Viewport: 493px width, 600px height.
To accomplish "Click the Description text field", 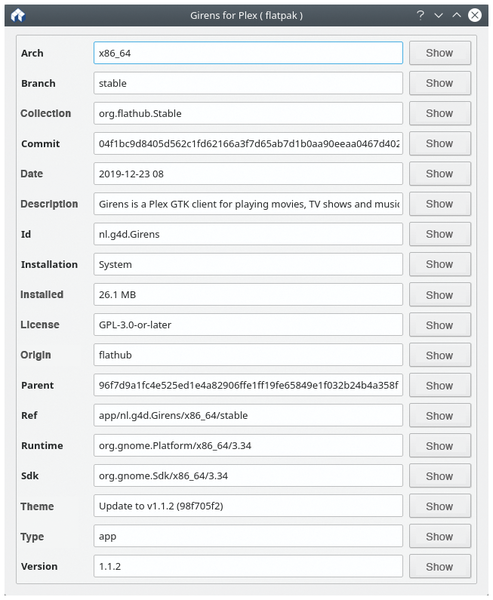I will [x=248, y=204].
